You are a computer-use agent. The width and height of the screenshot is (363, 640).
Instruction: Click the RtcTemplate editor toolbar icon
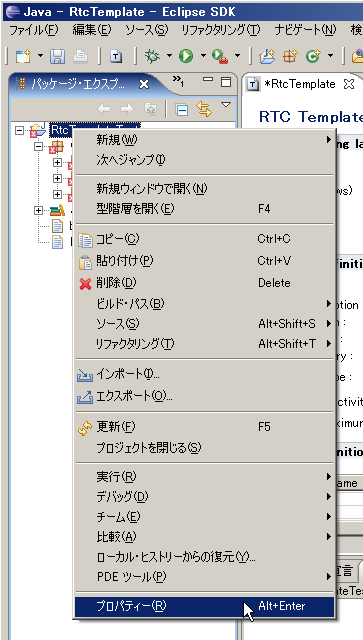tap(116, 56)
